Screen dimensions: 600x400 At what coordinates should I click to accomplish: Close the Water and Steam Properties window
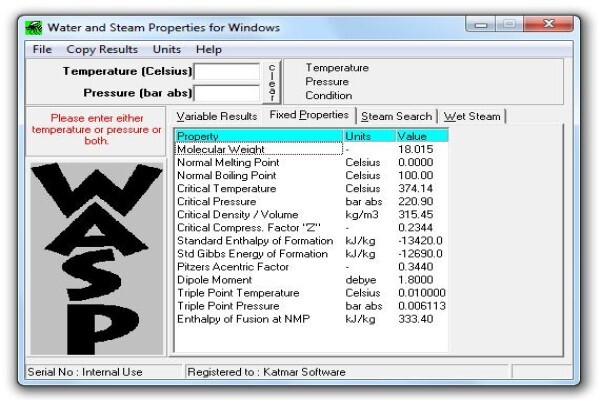tap(549, 24)
